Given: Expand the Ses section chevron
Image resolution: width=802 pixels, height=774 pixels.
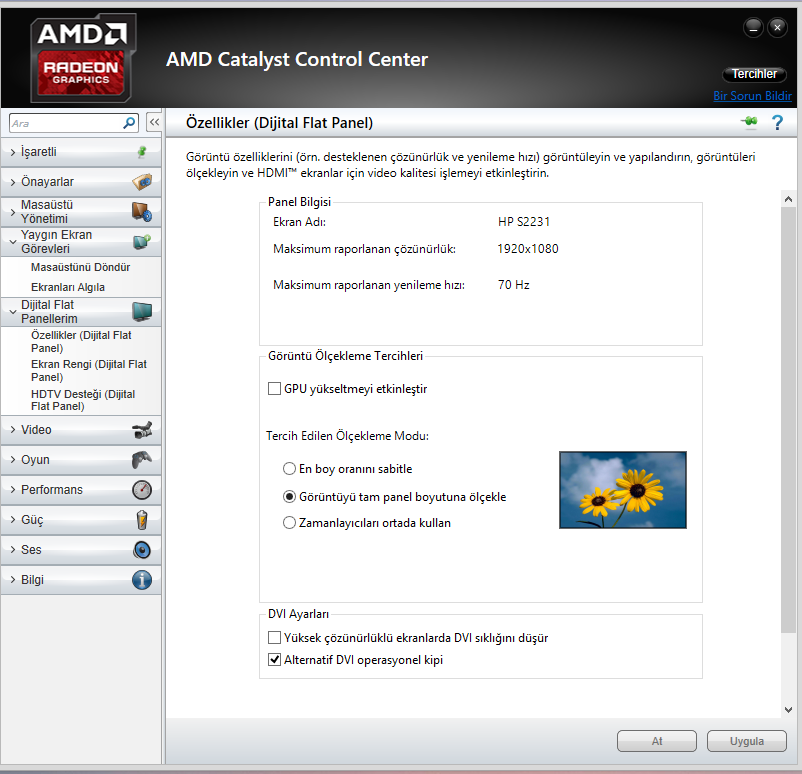Looking at the screenshot, I should click(x=13, y=550).
